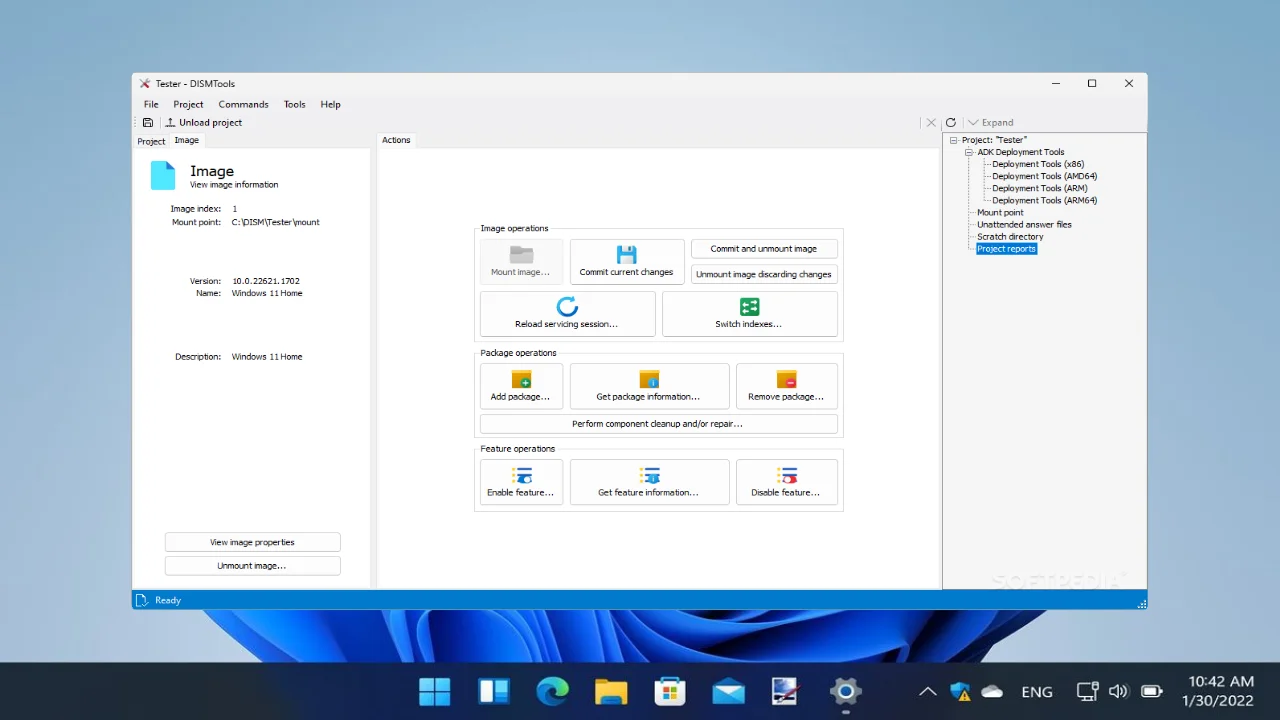Select Unattended answer files tree item
This screenshot has width=1280, height=720.
[1024, 224]
